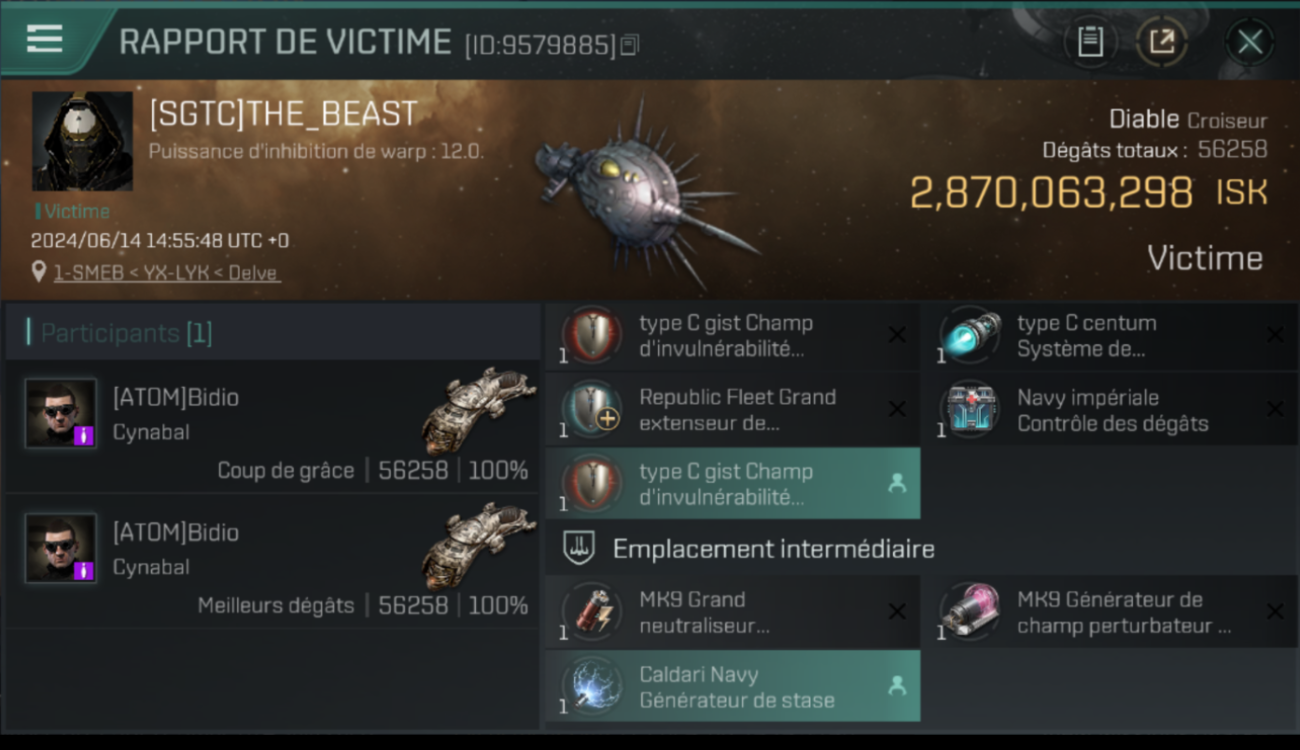This screenshot has height=750, width=1300.
Task: Select the first type C gist Champ d'invulnérabilité module
Action: pos(732,336)
